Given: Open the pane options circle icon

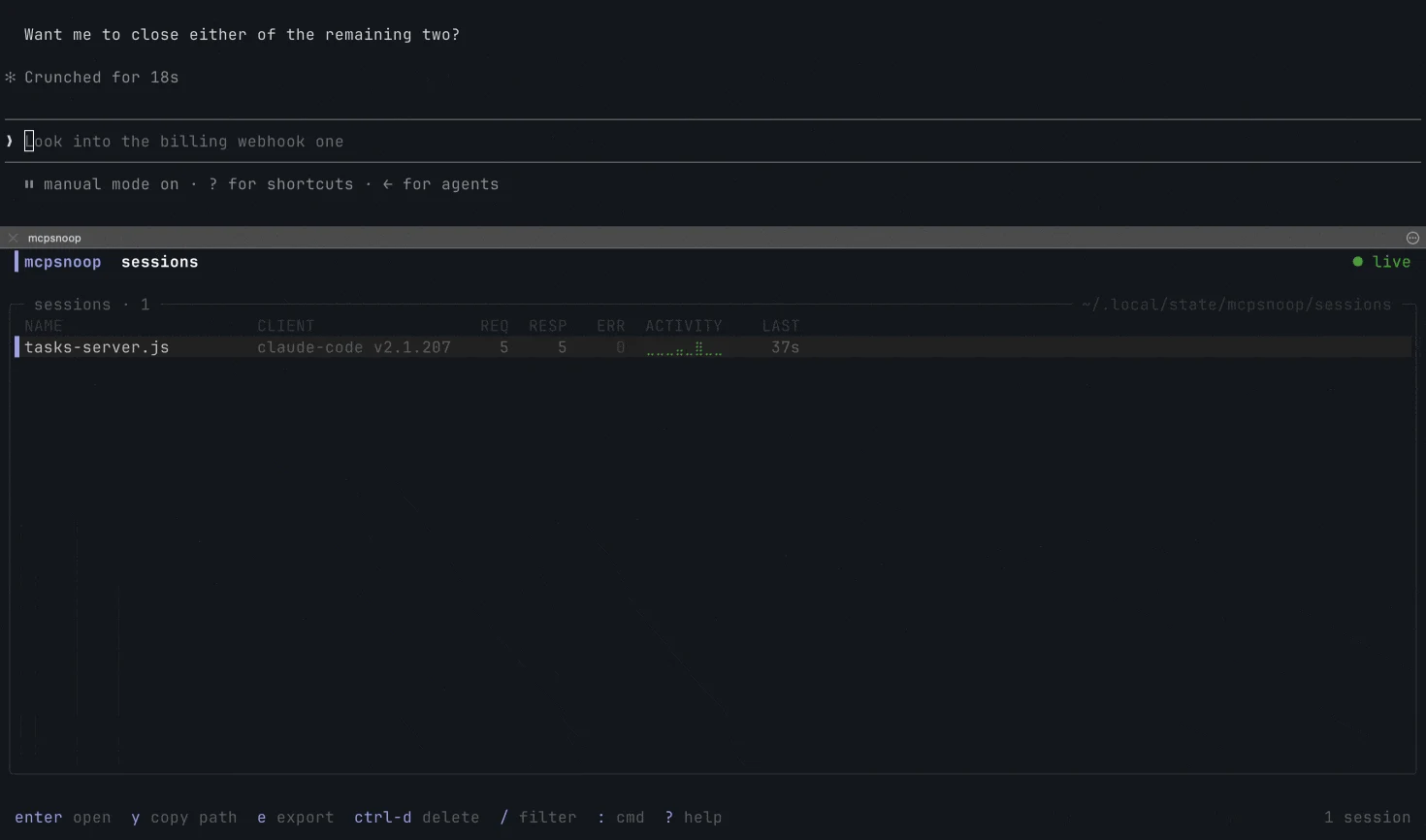Looking at the screenshot, I should pyautogui.click(x=1412, y=238).
